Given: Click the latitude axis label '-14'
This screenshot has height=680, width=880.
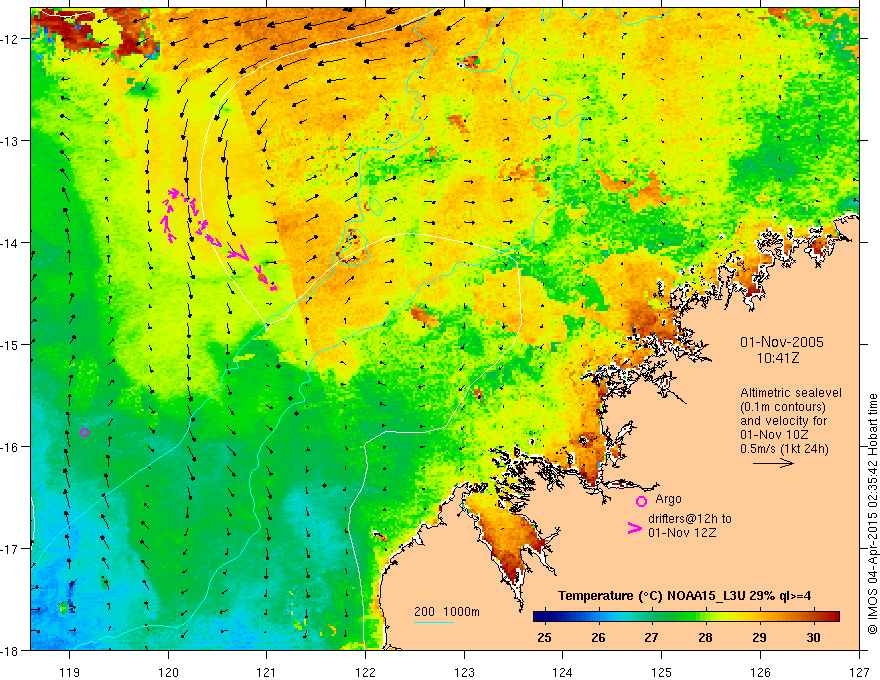Looking at the screenshot, I should click(10, 242).
